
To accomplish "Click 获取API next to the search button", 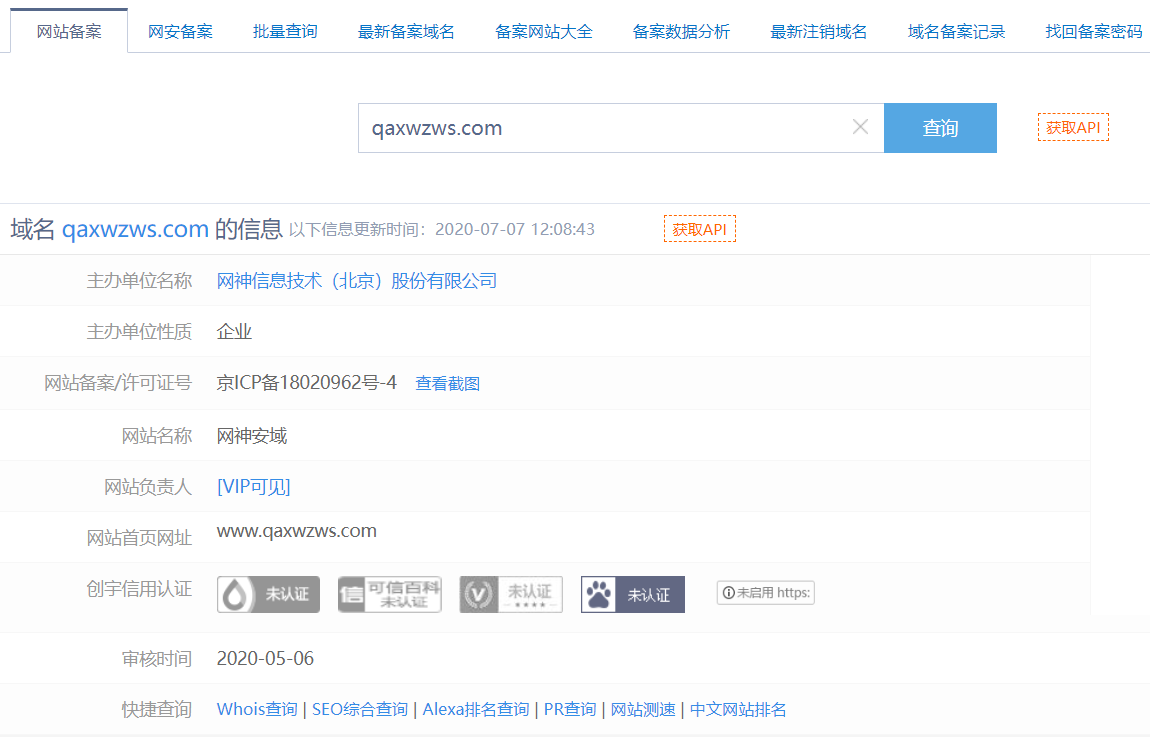I will click(x=1073, y=127).
